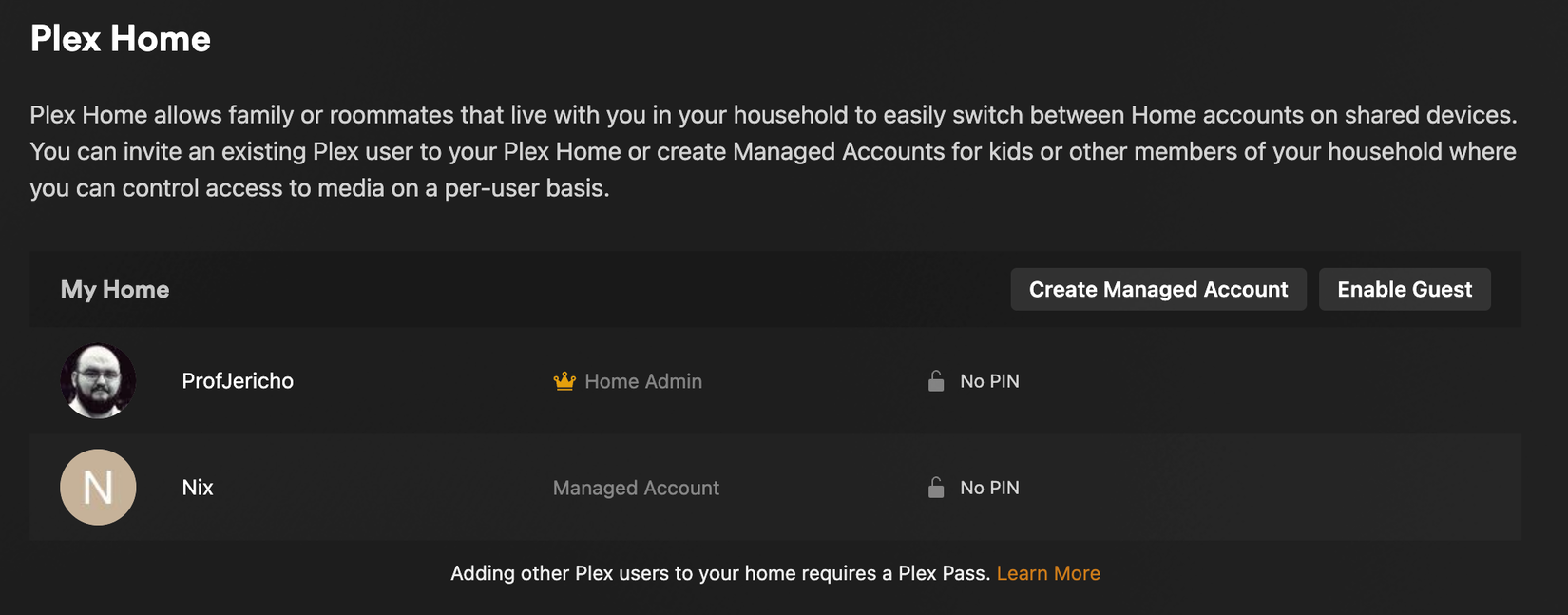
Task: Click the Plex Home page title
Action: pos(121,39)
